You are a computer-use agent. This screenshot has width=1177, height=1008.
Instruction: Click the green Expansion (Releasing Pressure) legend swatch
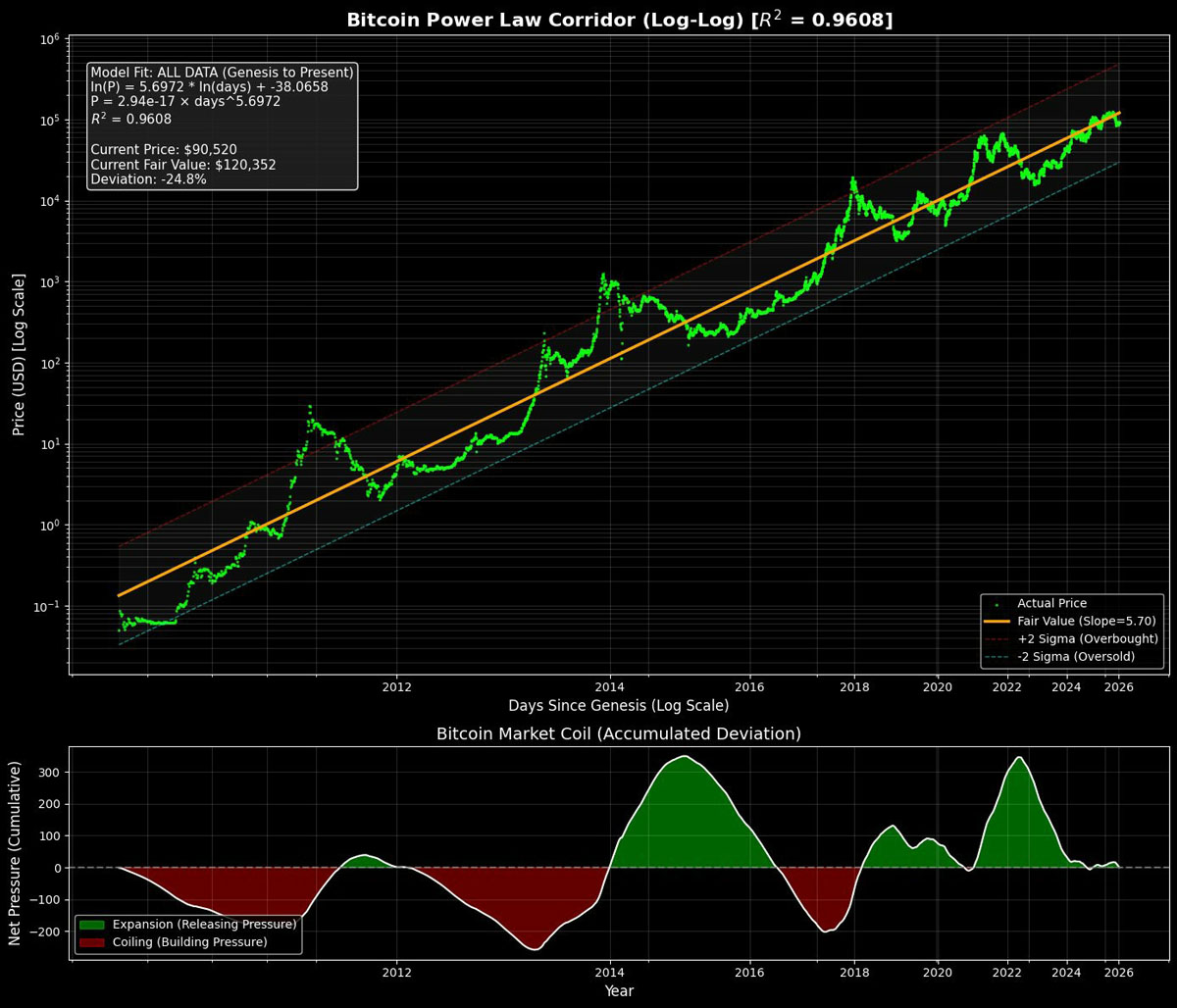pos(92,925)
